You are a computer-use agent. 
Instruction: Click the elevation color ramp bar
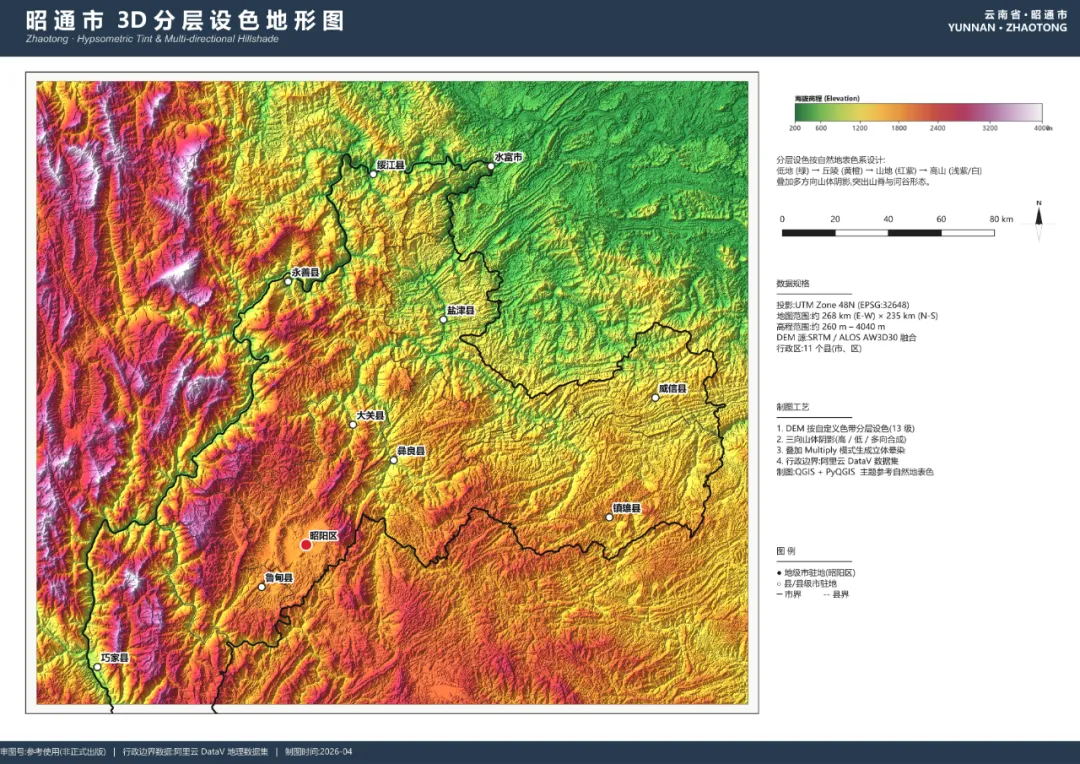pos(918,112)
